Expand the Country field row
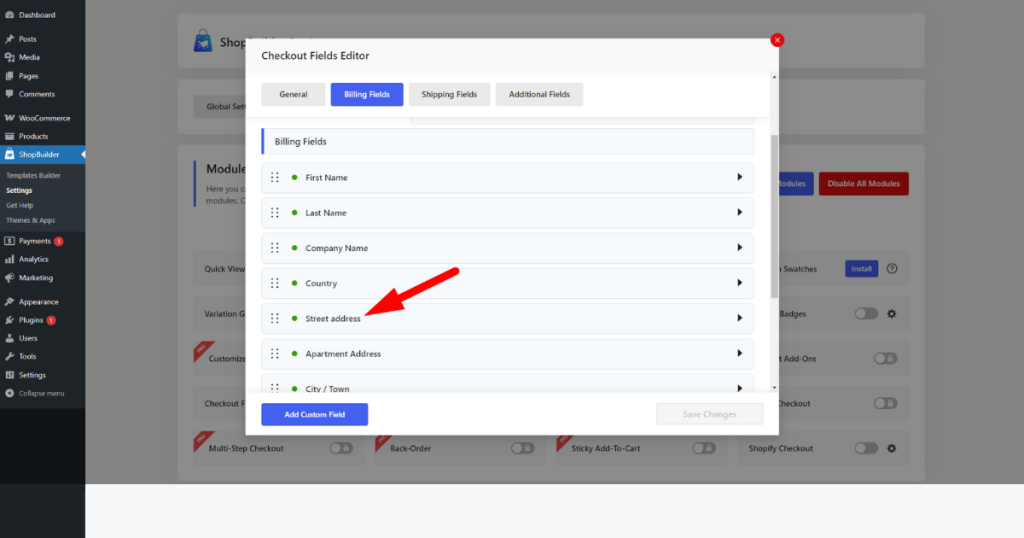The image size is (1024, 538). (740, 283)
